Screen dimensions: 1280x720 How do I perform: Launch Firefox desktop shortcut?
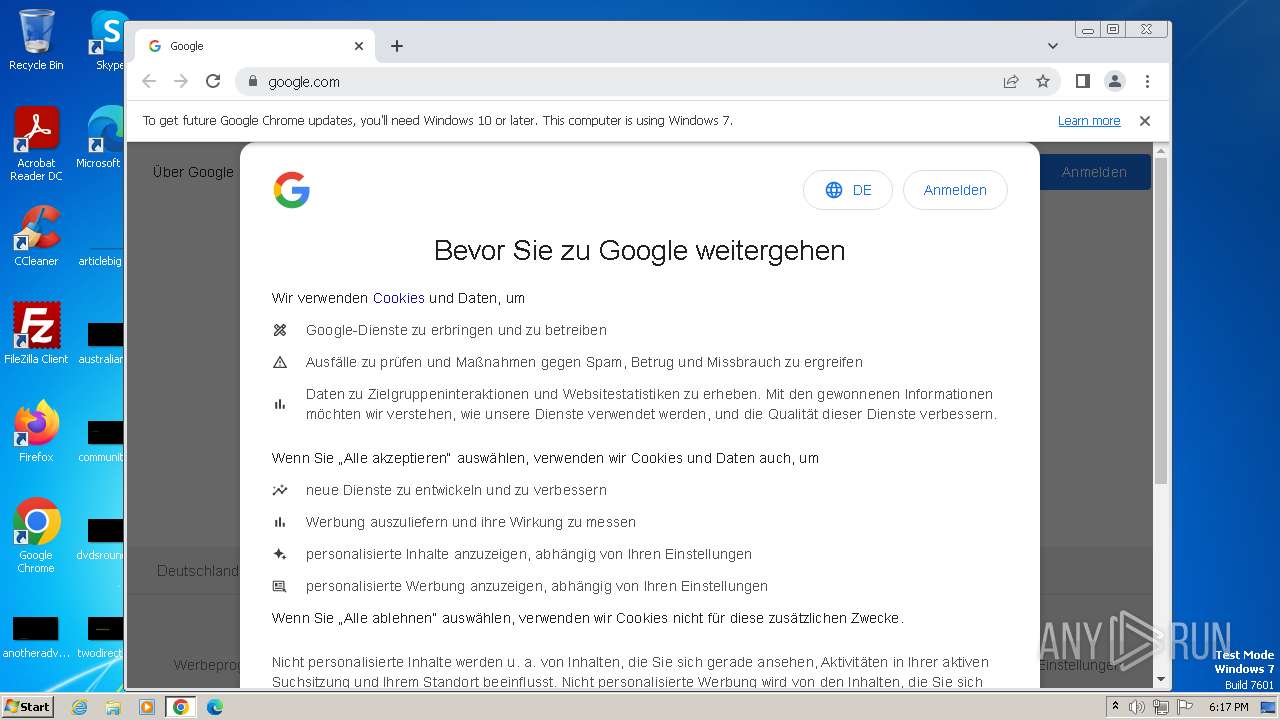[36, 432]
